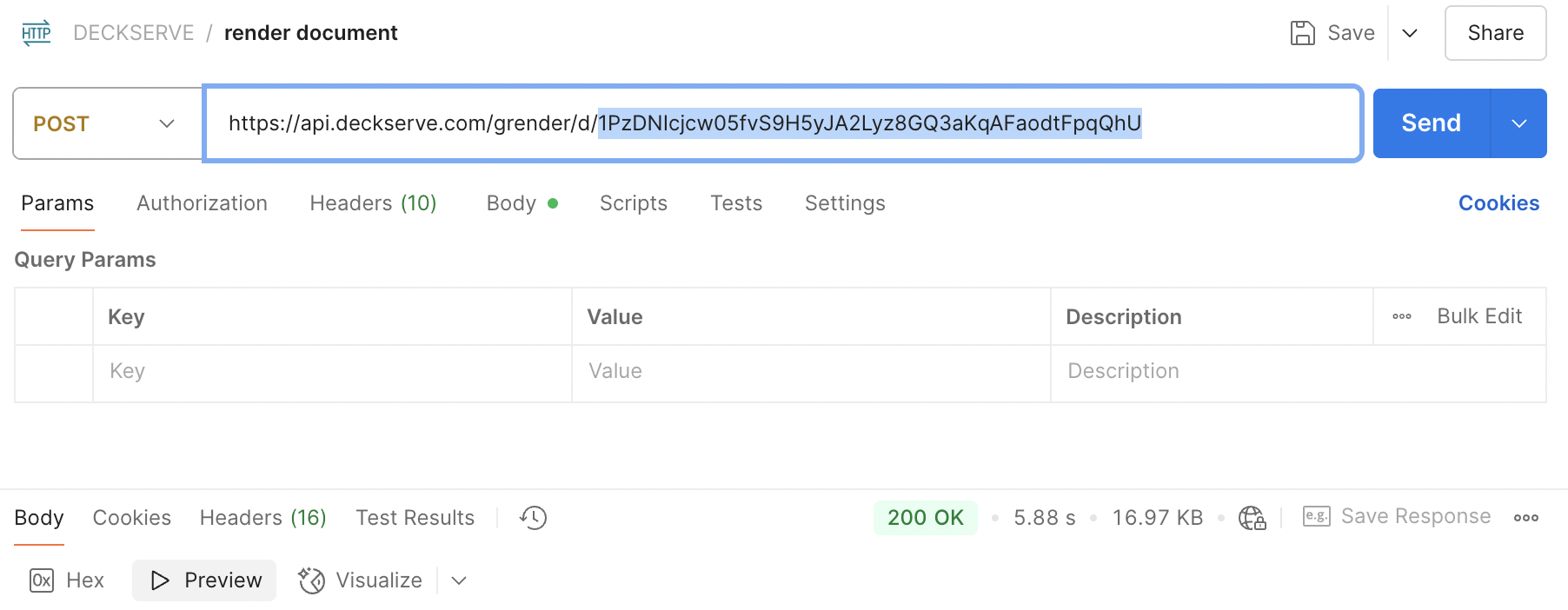Image resolution: width=1568 pixels, height=610 pixels.
Task: Open the Visualize response view
Action: [x=360, y=580]
